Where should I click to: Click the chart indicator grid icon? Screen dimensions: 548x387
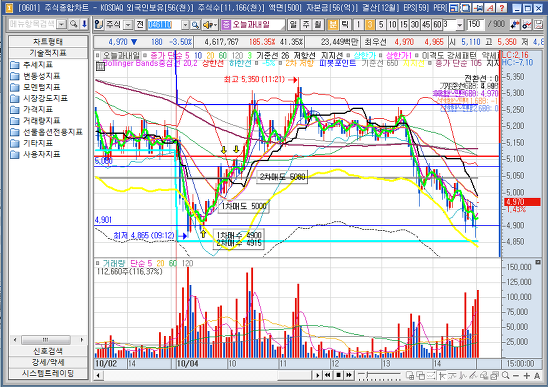click(x=100, y=66)
